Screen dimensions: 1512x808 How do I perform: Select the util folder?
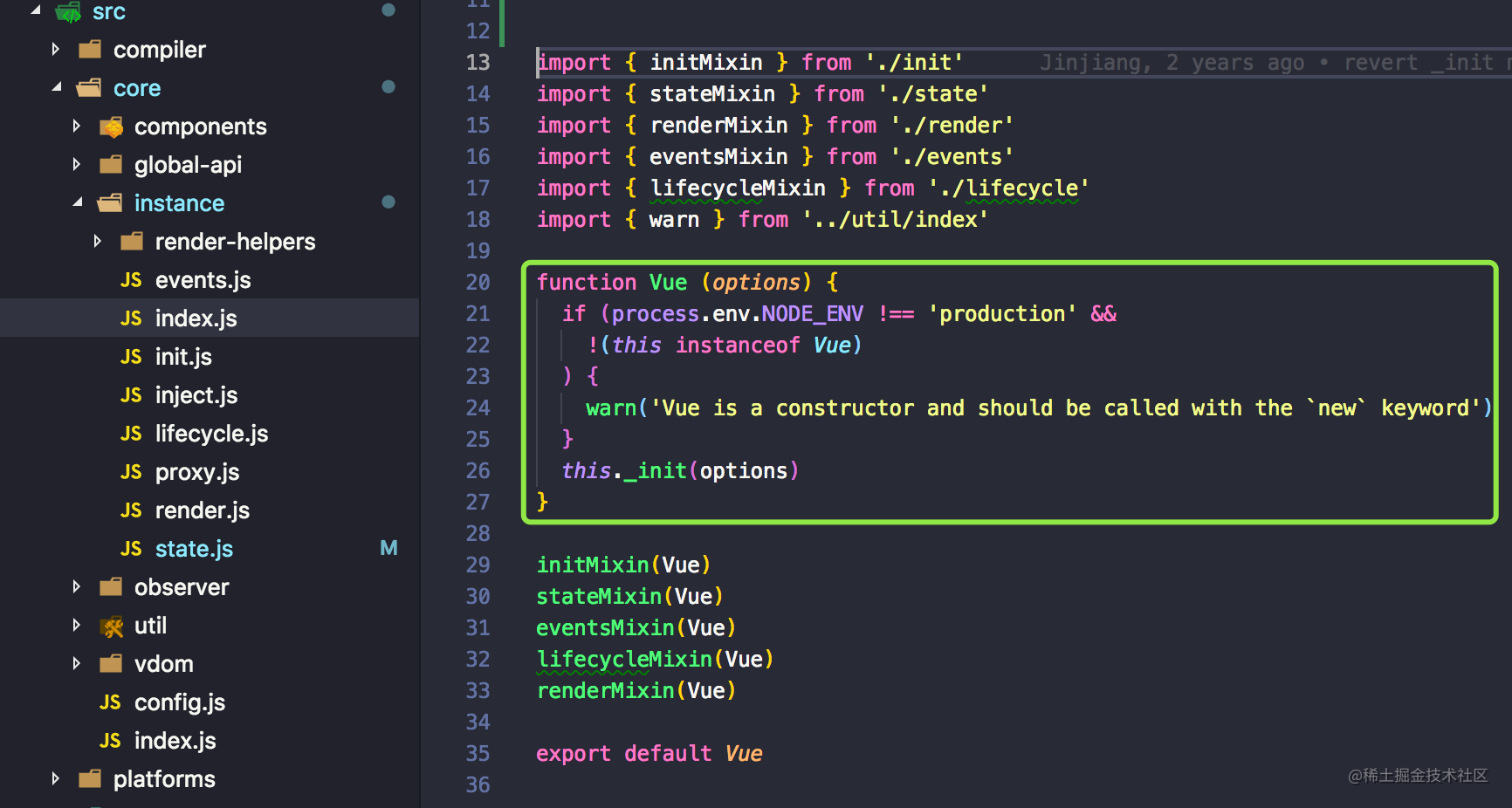click(150, 626)
